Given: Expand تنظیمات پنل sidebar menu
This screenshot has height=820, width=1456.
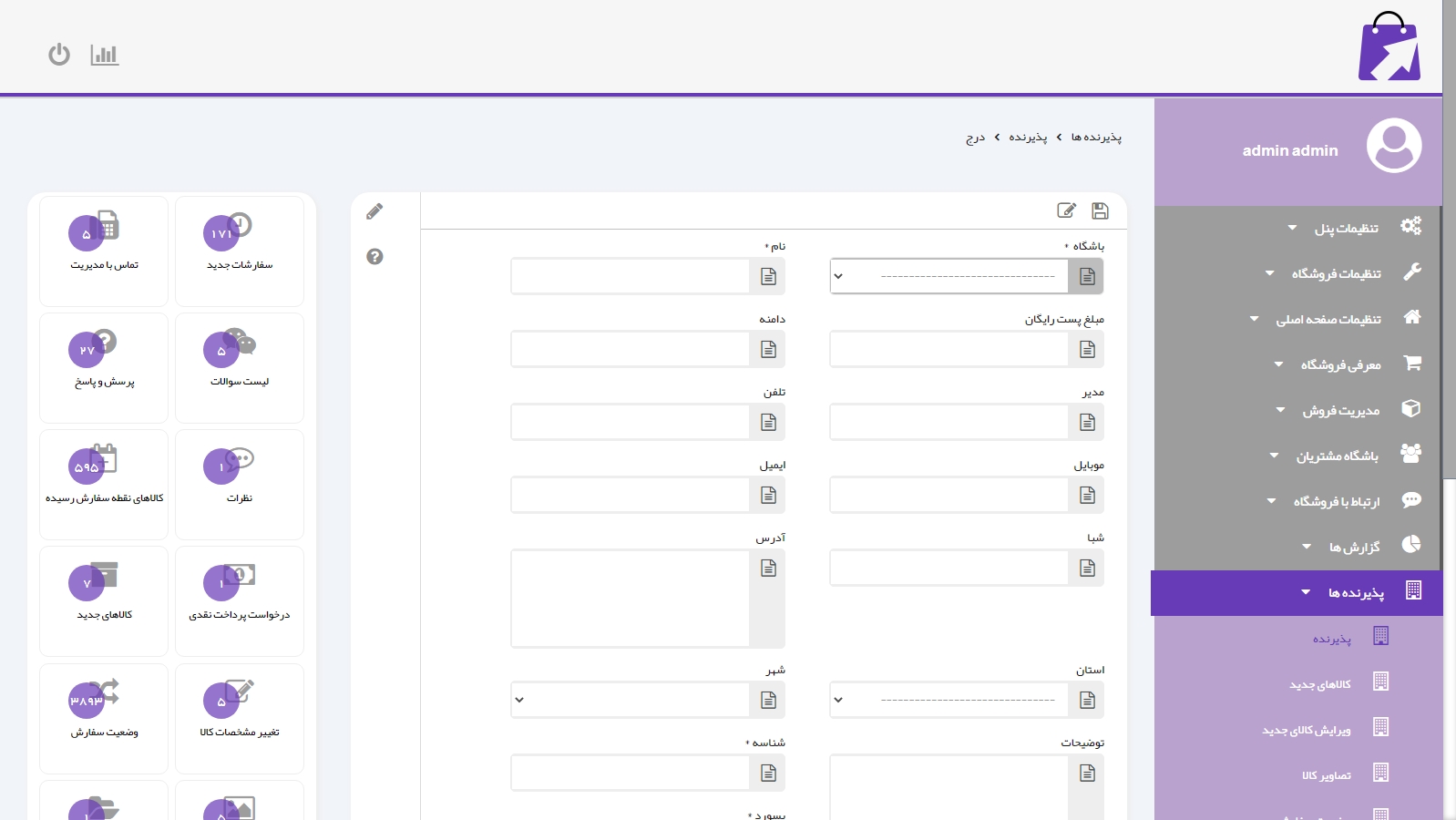Looking at the screenshot, I should click(x=1346, y=228).
